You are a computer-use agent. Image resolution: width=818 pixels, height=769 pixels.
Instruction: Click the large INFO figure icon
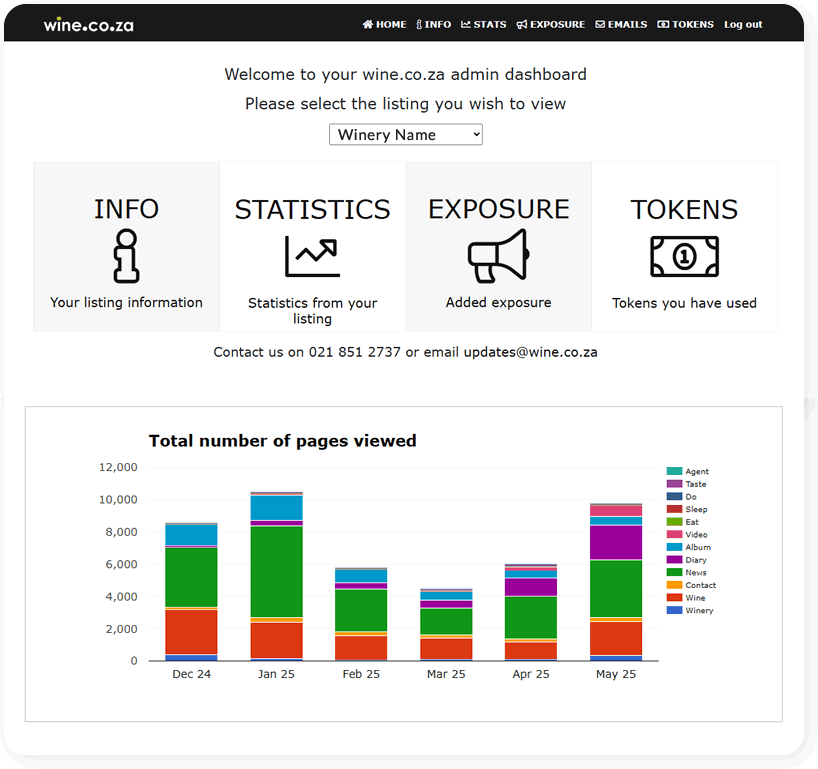point(126,256)
